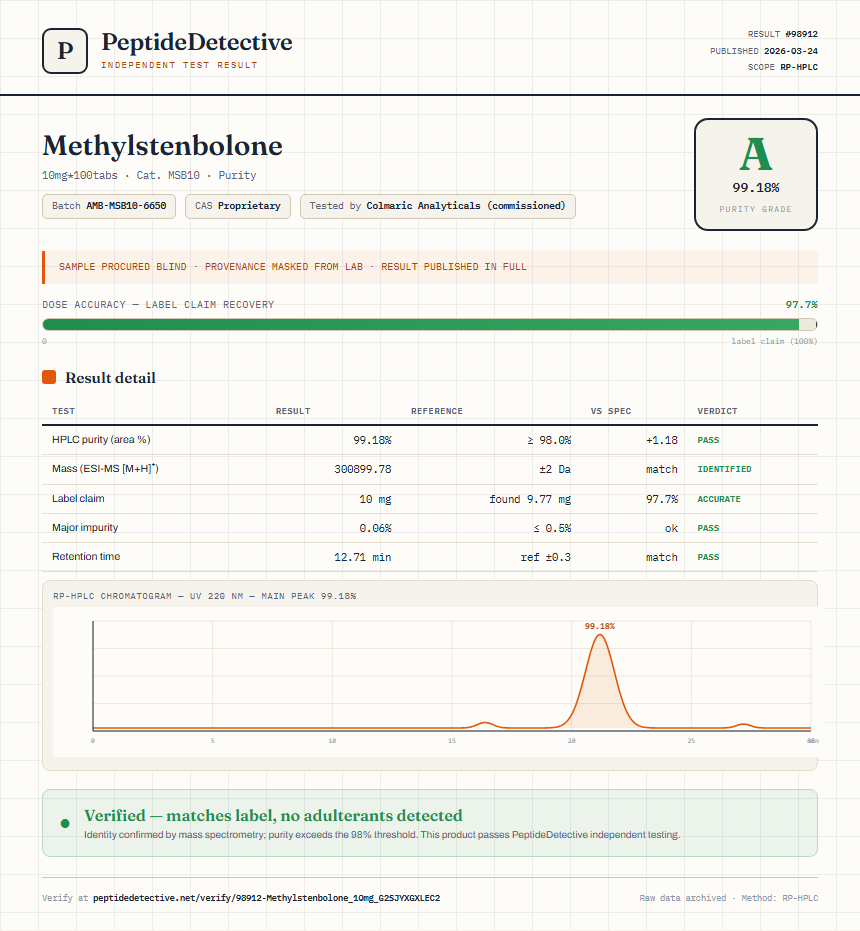The height and width of the screenshot is (931, 860).
Task: Click the blind sample procurement banner
Action: [x=429, y=267]
